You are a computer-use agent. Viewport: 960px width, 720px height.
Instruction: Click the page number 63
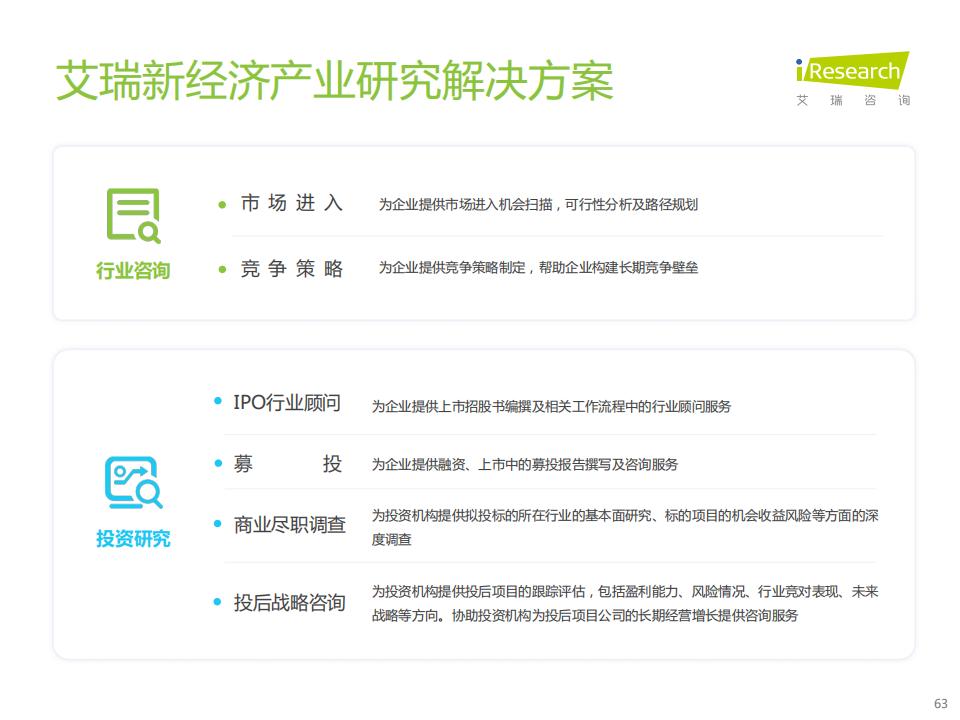940,702
